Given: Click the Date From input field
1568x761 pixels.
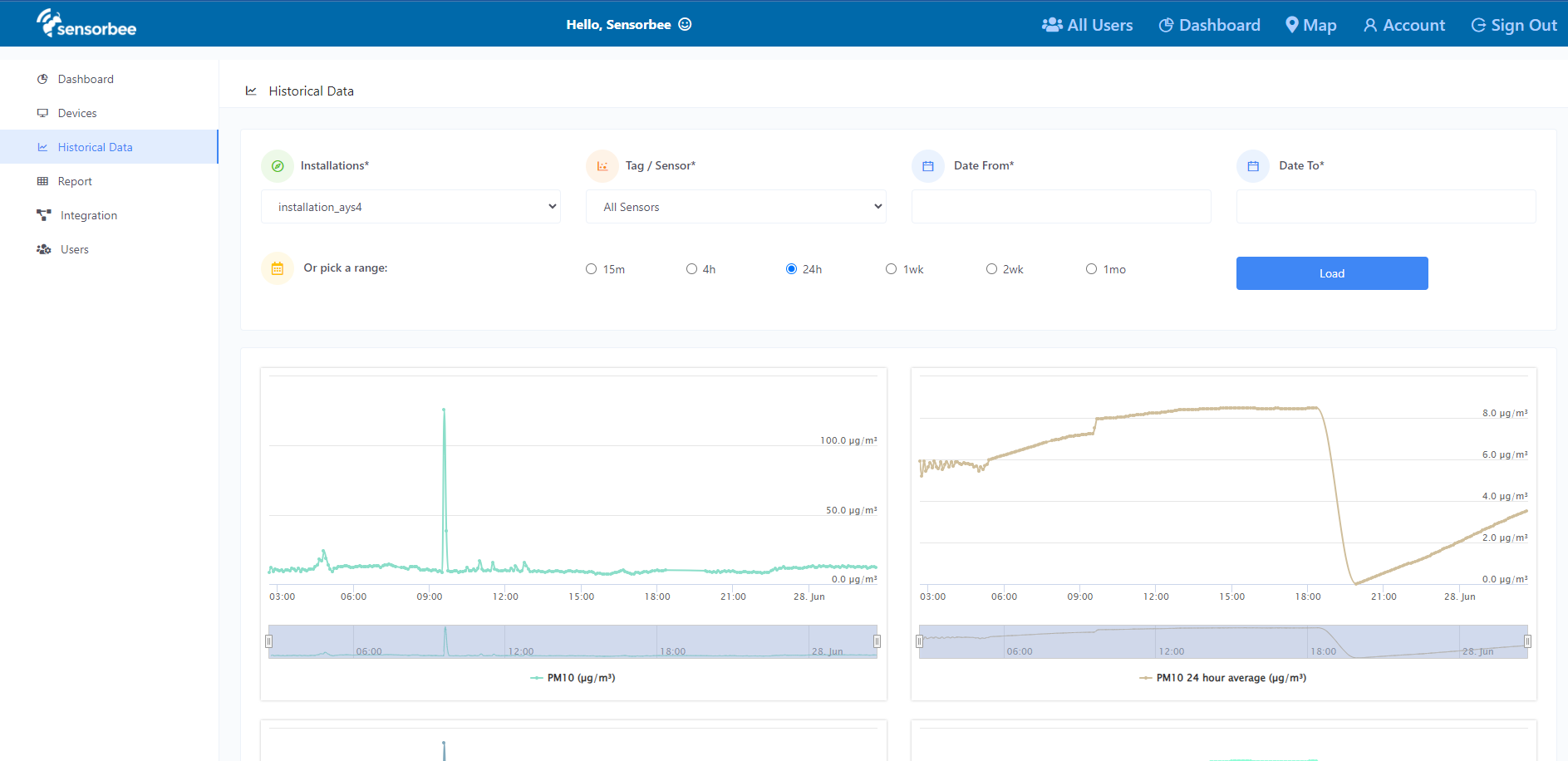Looking at the screenshot, I should pos(1061,207).
